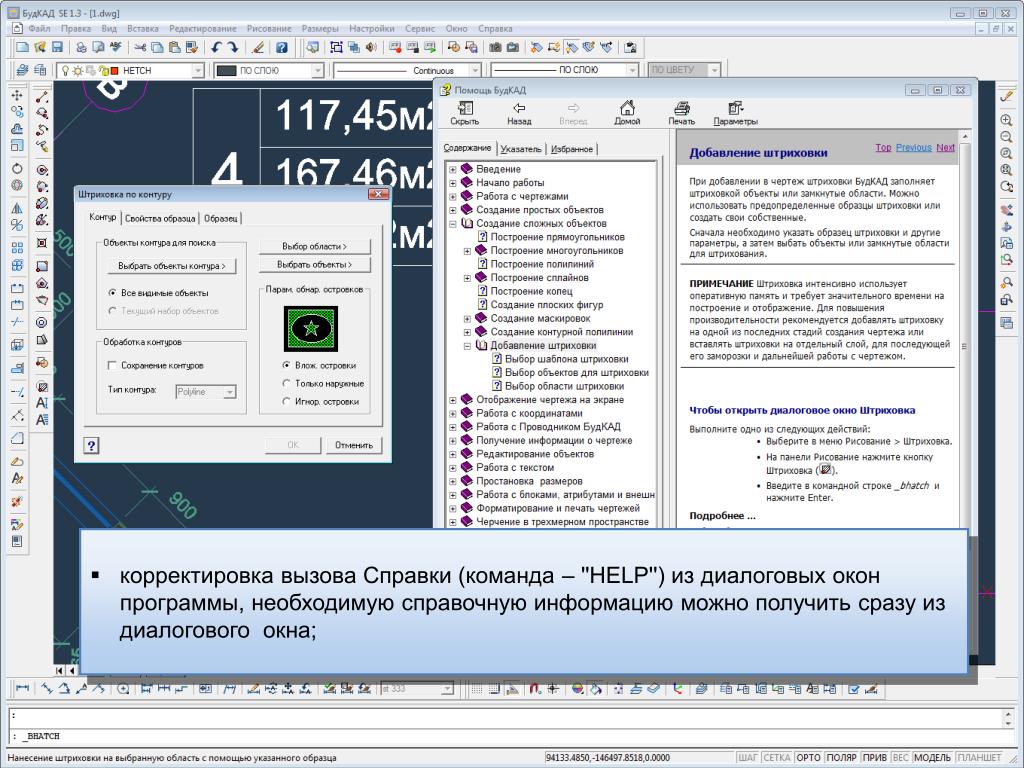Viewport: 1024px width, 768px height.
Task: Expand 'Работа с текстом' tree node
Action: tap(453, 468)
